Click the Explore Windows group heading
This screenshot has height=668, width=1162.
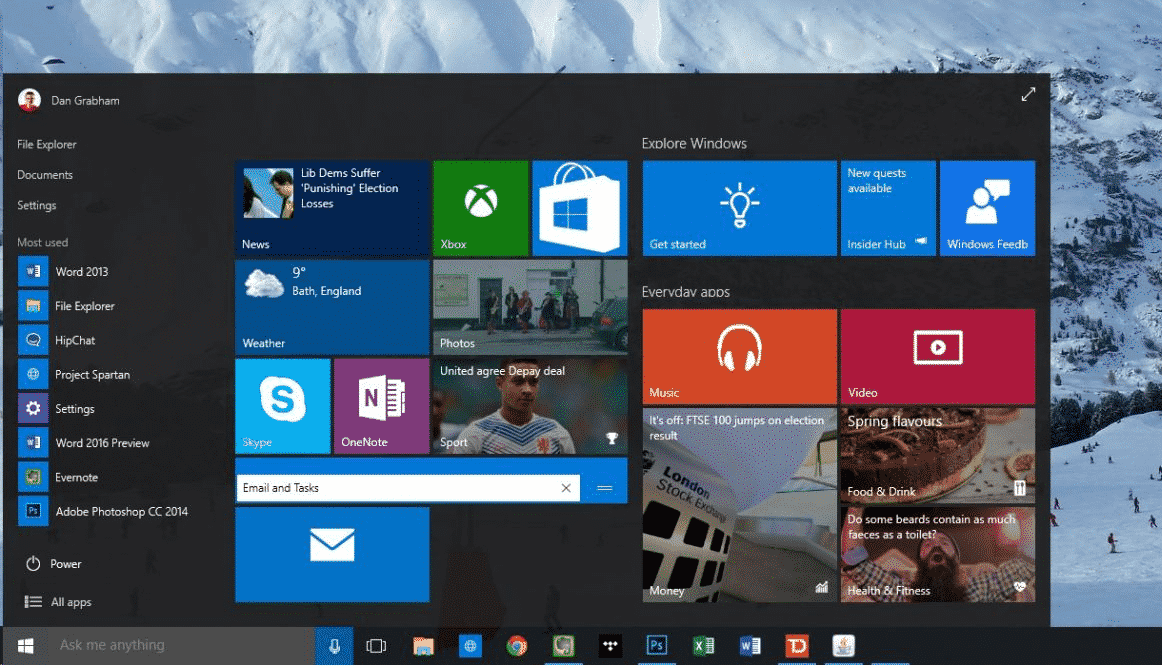tap(694, 143)
